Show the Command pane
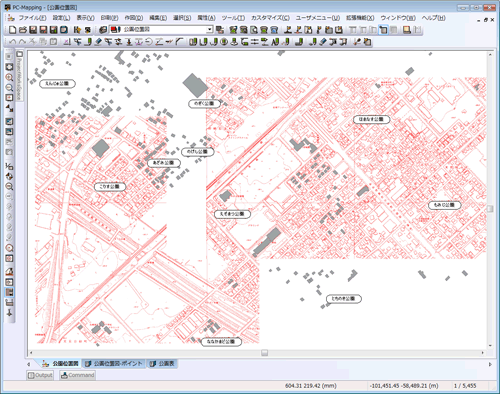 [77, 375]
